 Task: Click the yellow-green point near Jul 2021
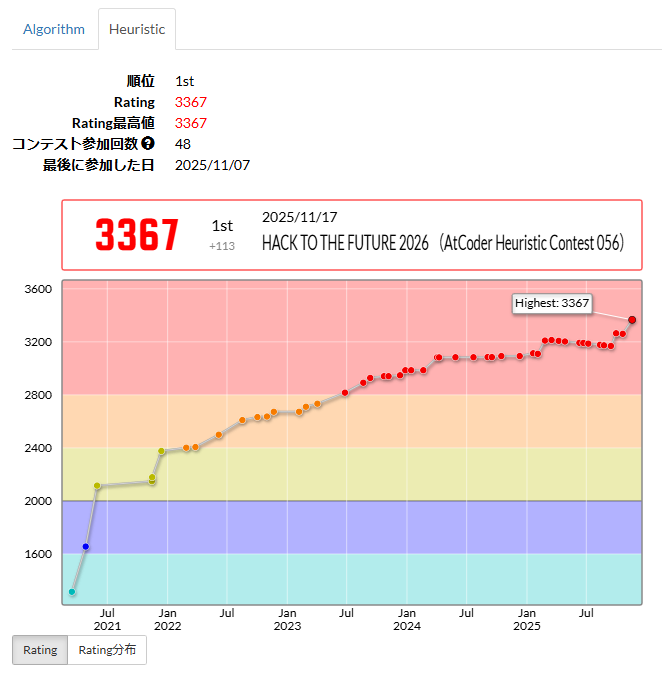click(x=97, y=486)
